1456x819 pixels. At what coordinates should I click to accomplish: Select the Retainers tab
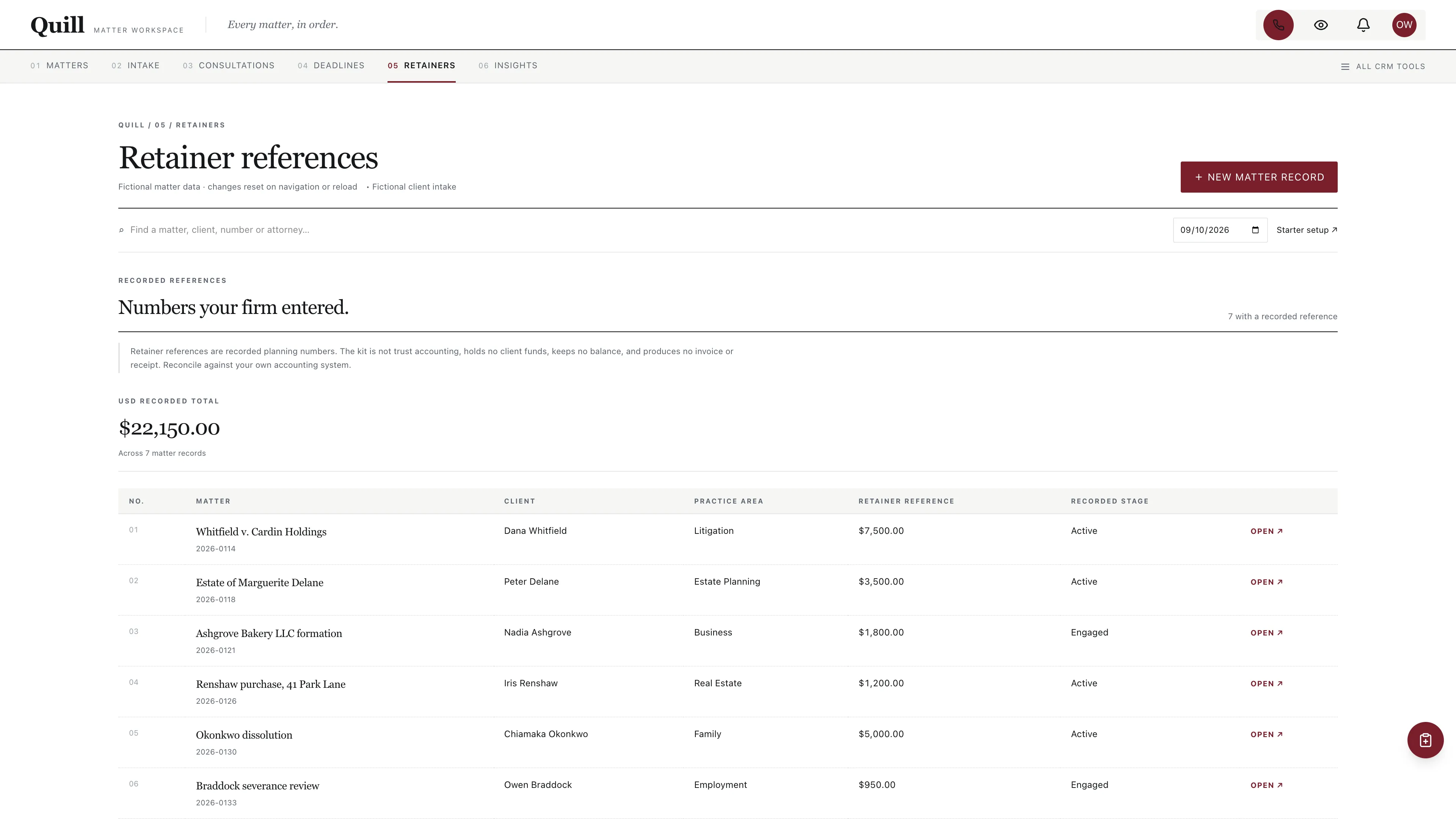[421, 66]
